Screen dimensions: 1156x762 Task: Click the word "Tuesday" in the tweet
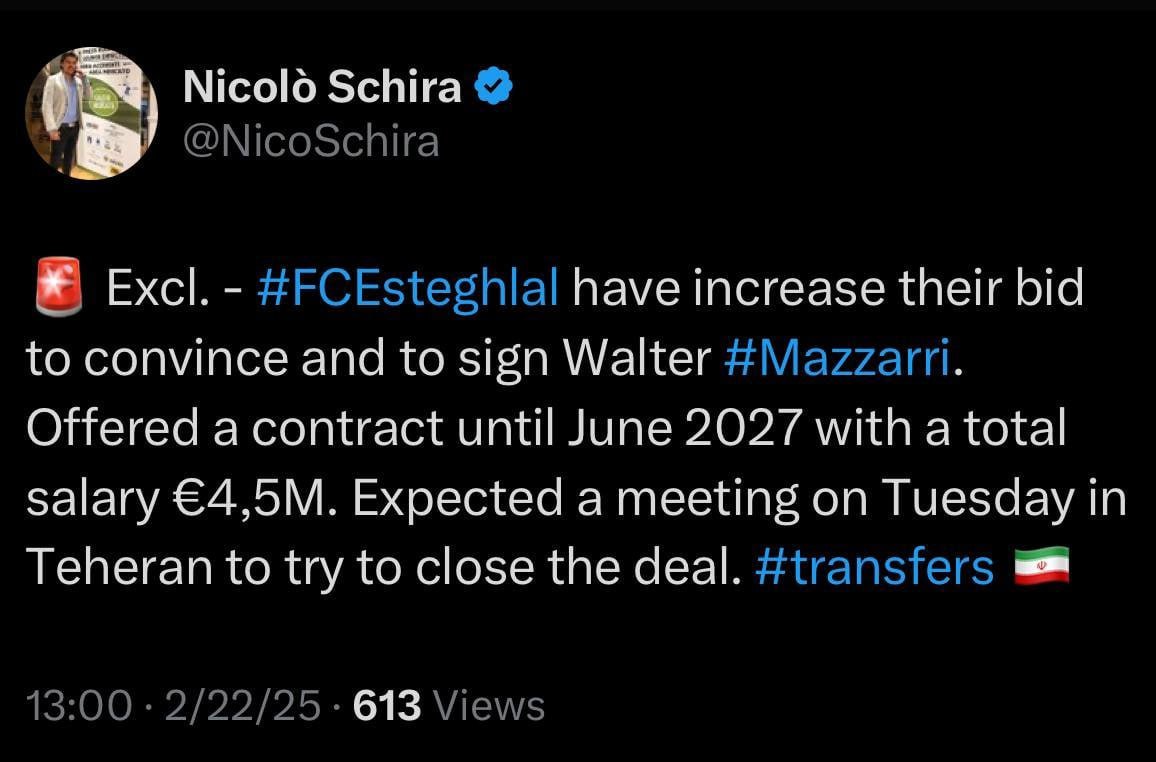point(978,498)
